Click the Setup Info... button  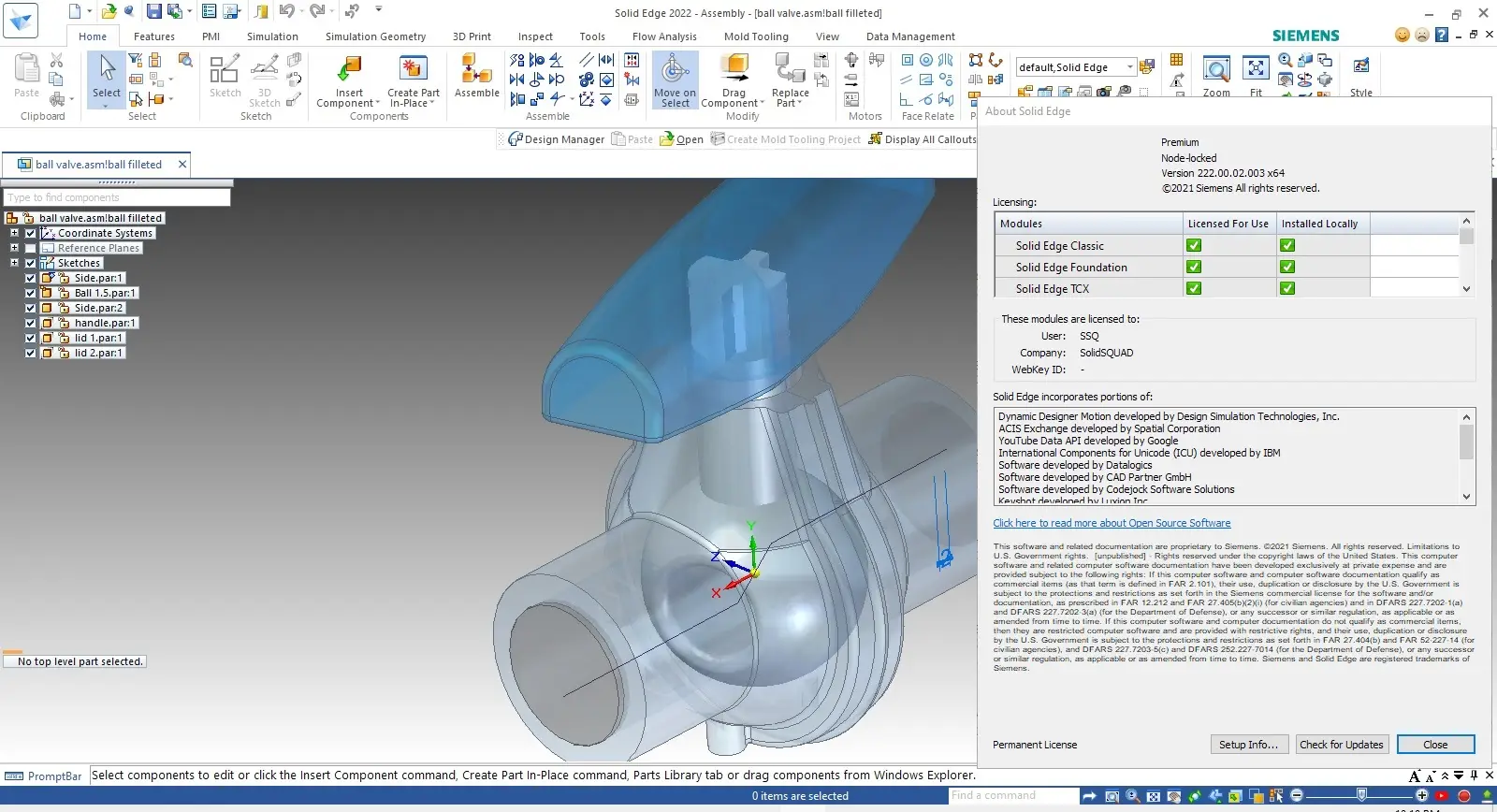[1249, 745]
